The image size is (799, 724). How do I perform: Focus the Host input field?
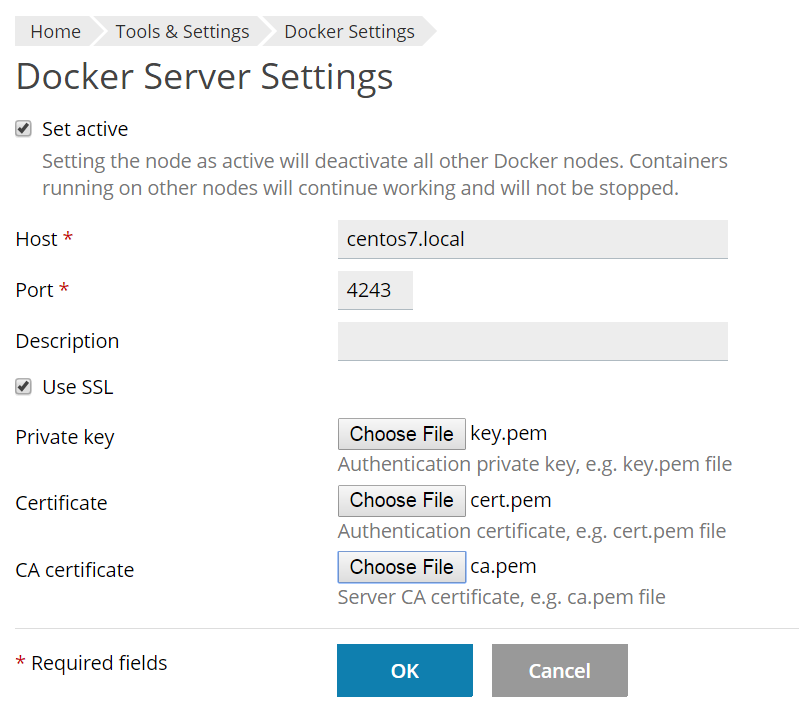click(532, 239)
